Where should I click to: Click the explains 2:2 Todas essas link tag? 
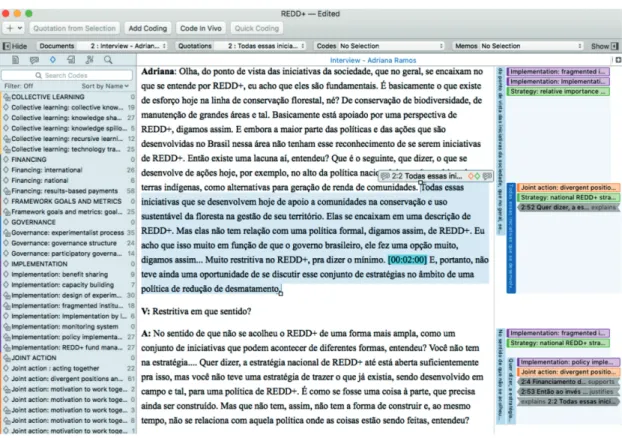pos(568,402)
